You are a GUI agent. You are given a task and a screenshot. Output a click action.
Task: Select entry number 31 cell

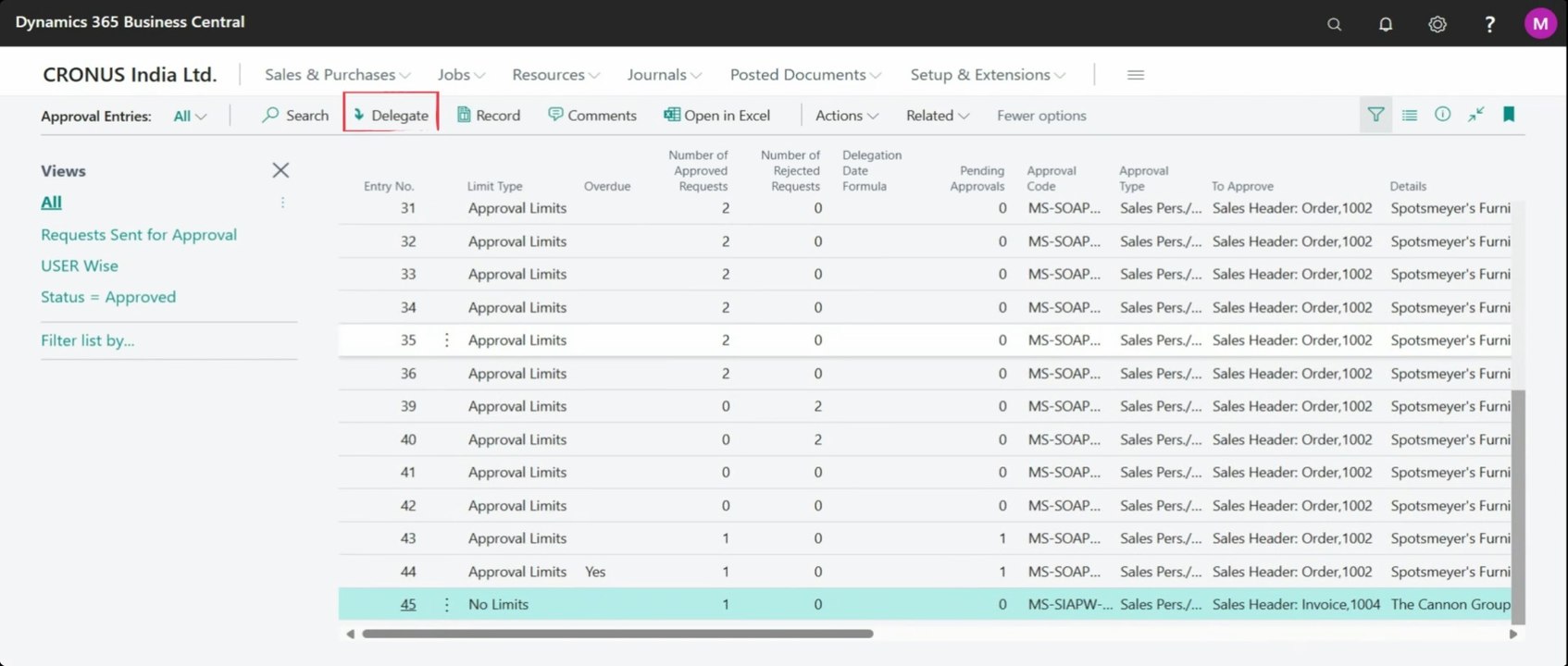[408, 208]
